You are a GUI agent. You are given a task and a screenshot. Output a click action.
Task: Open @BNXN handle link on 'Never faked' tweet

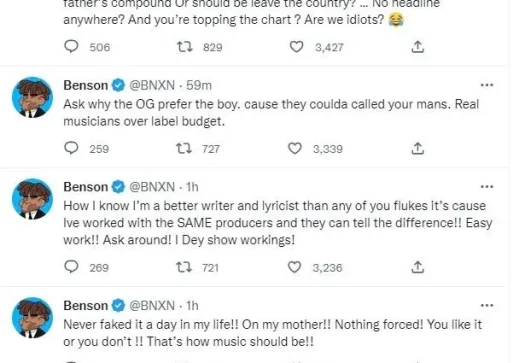(x=152, y=305)
